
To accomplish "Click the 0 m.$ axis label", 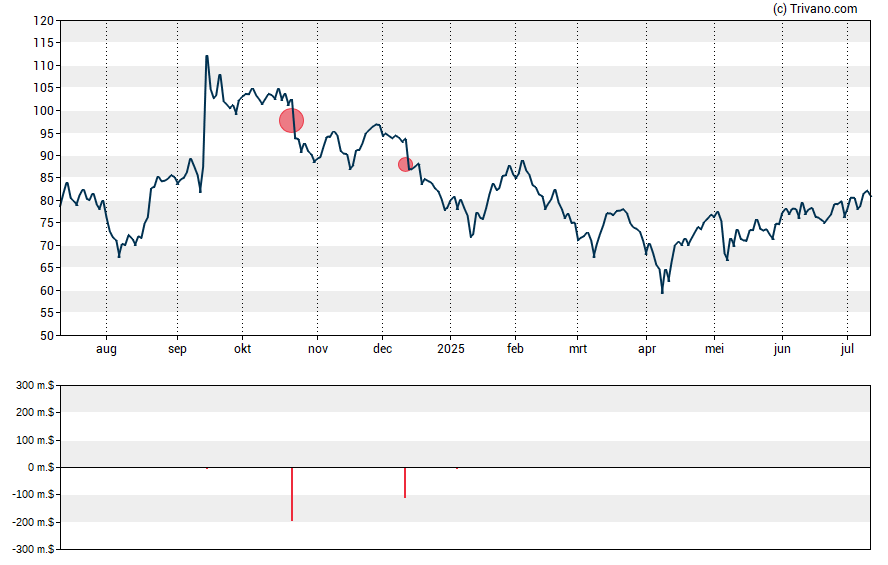I will (x=41, y=468).
